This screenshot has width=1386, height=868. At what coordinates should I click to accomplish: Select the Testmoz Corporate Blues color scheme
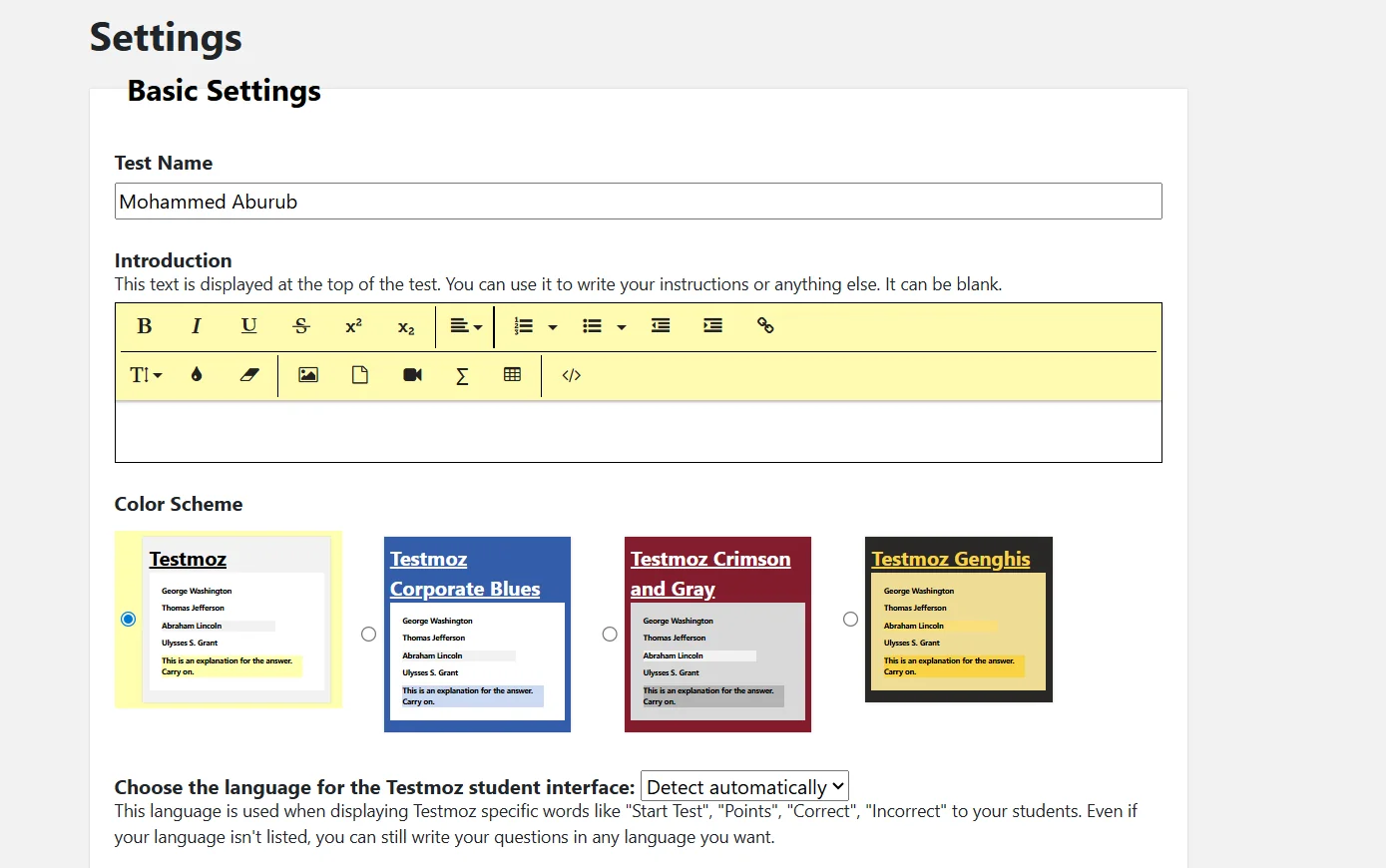(368, 634)
